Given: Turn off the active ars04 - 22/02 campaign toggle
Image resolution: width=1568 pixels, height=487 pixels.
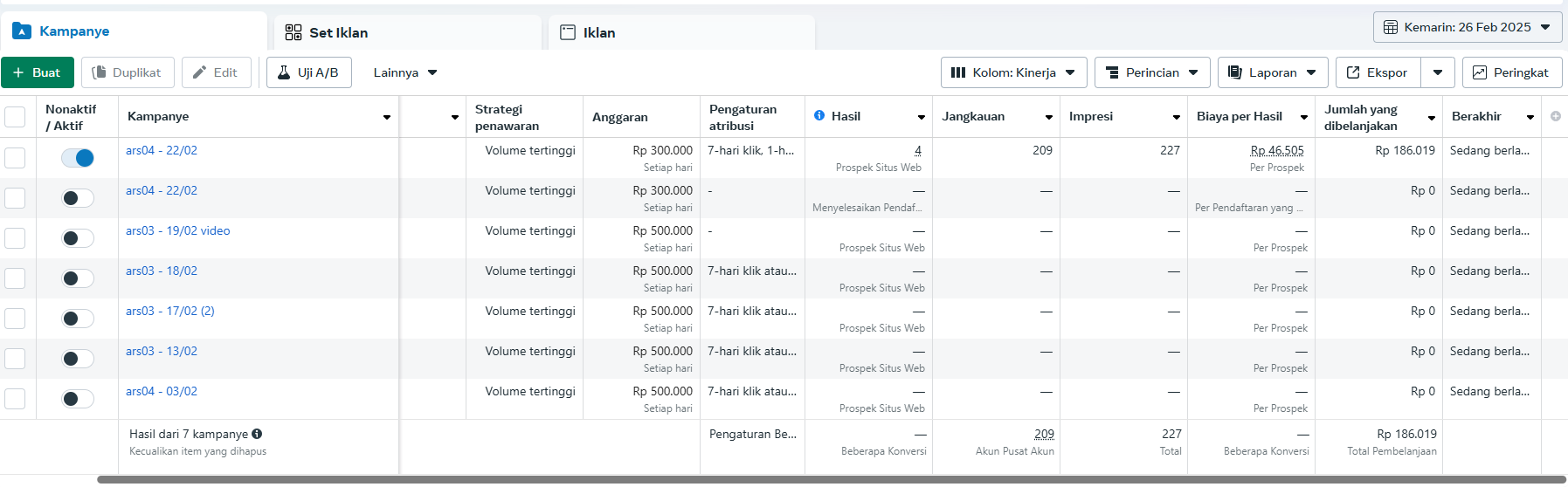Looking at the screenshot, I should [x=78, y=158].
